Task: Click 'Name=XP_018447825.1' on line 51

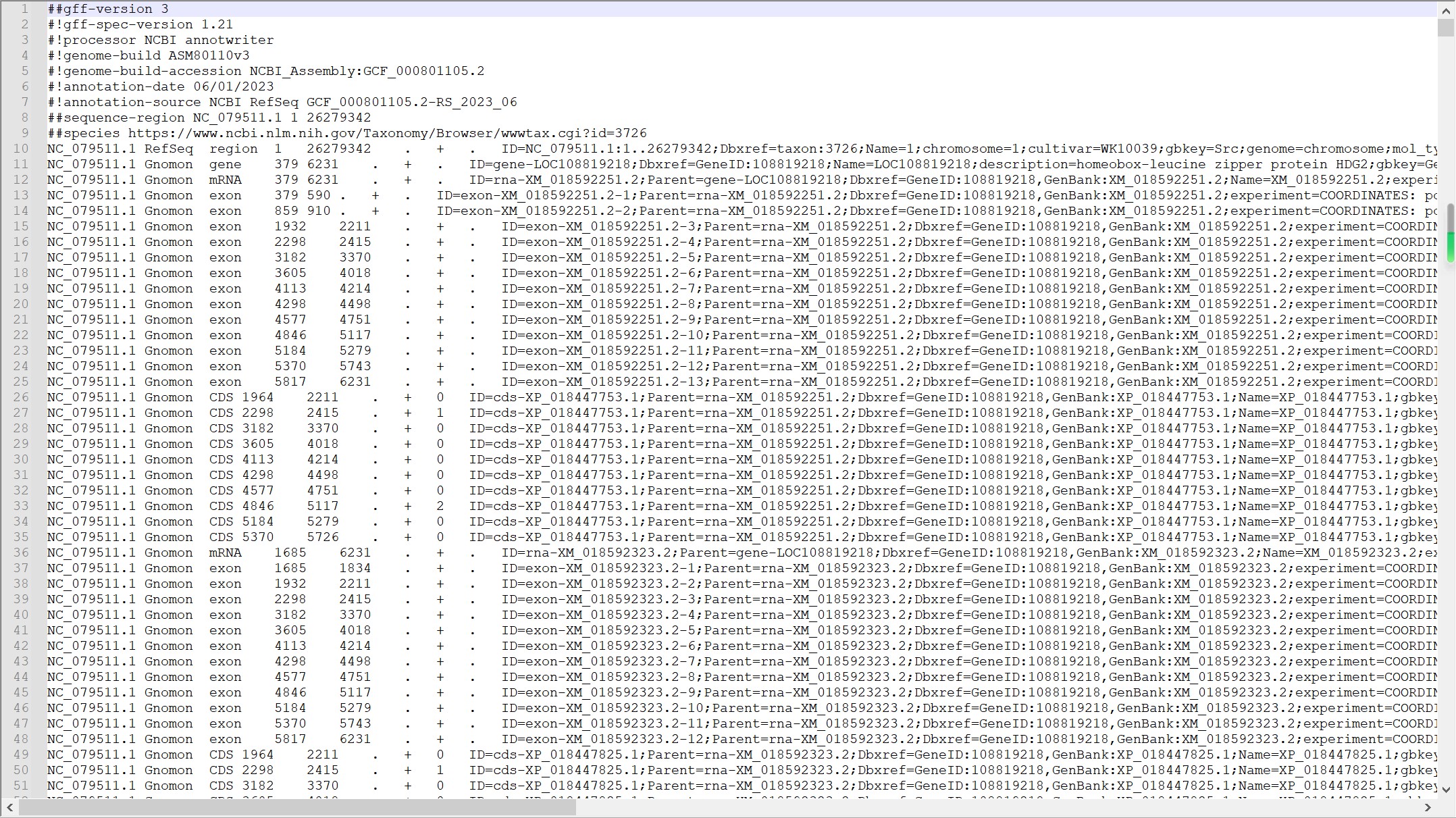Action: pos(1314,786)
